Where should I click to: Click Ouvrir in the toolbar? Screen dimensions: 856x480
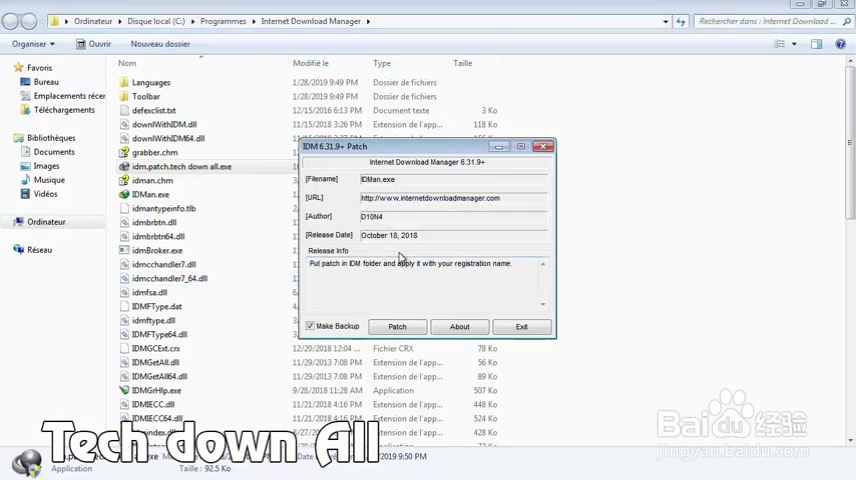[x=93, y=44]
